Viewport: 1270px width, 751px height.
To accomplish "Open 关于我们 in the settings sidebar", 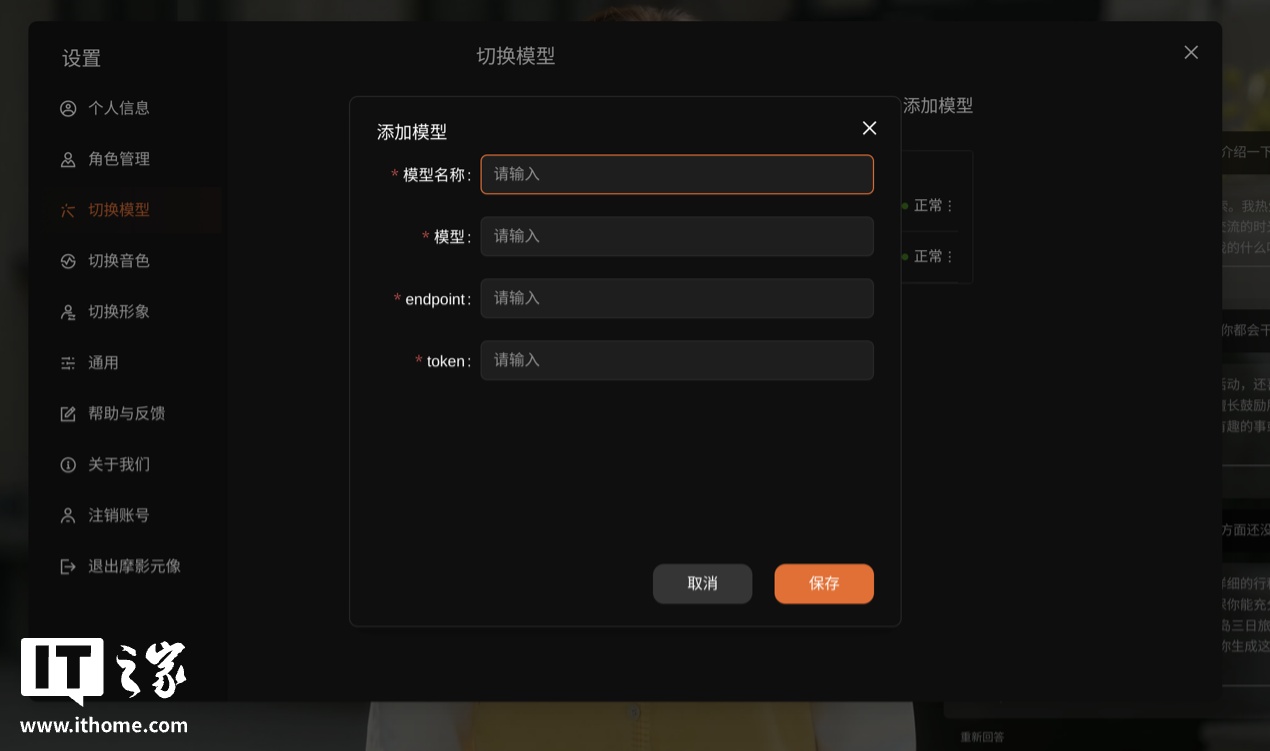I will tap(119, 465).
